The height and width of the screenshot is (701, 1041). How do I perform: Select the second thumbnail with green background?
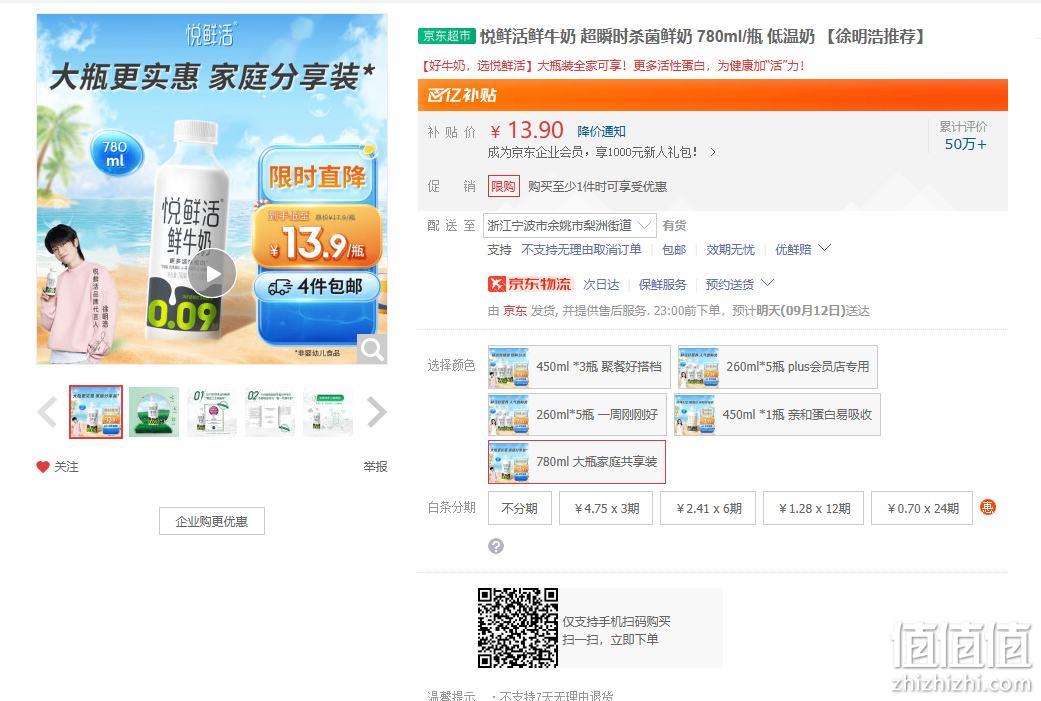point(154,412)
